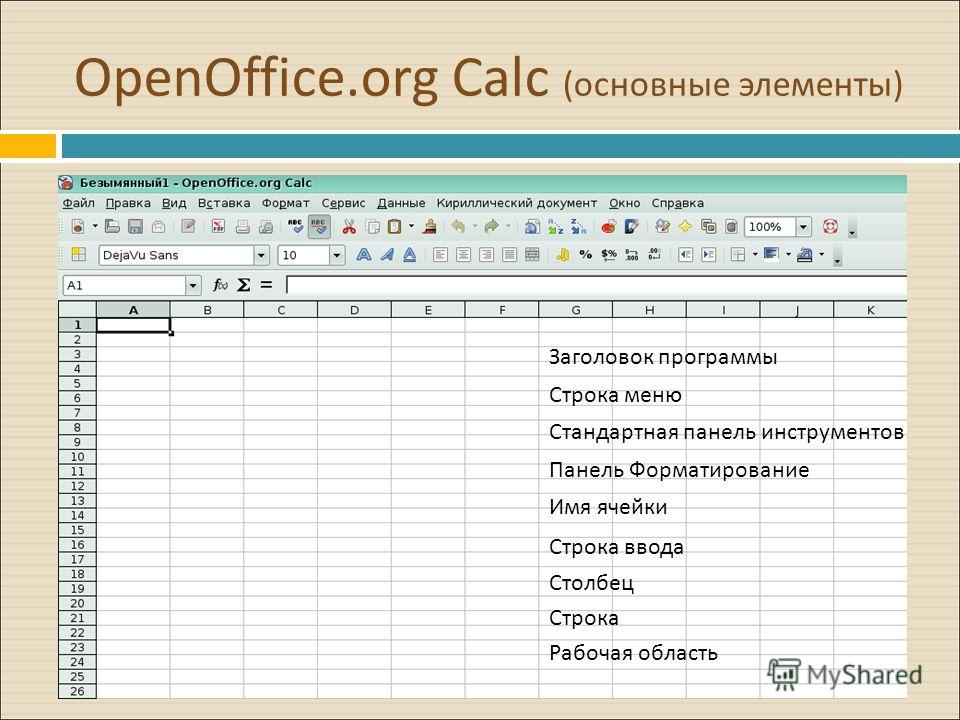This screenshot has width=960, height=720.
Task: Toggle the Data Sources icon
Action: [731, 227]
